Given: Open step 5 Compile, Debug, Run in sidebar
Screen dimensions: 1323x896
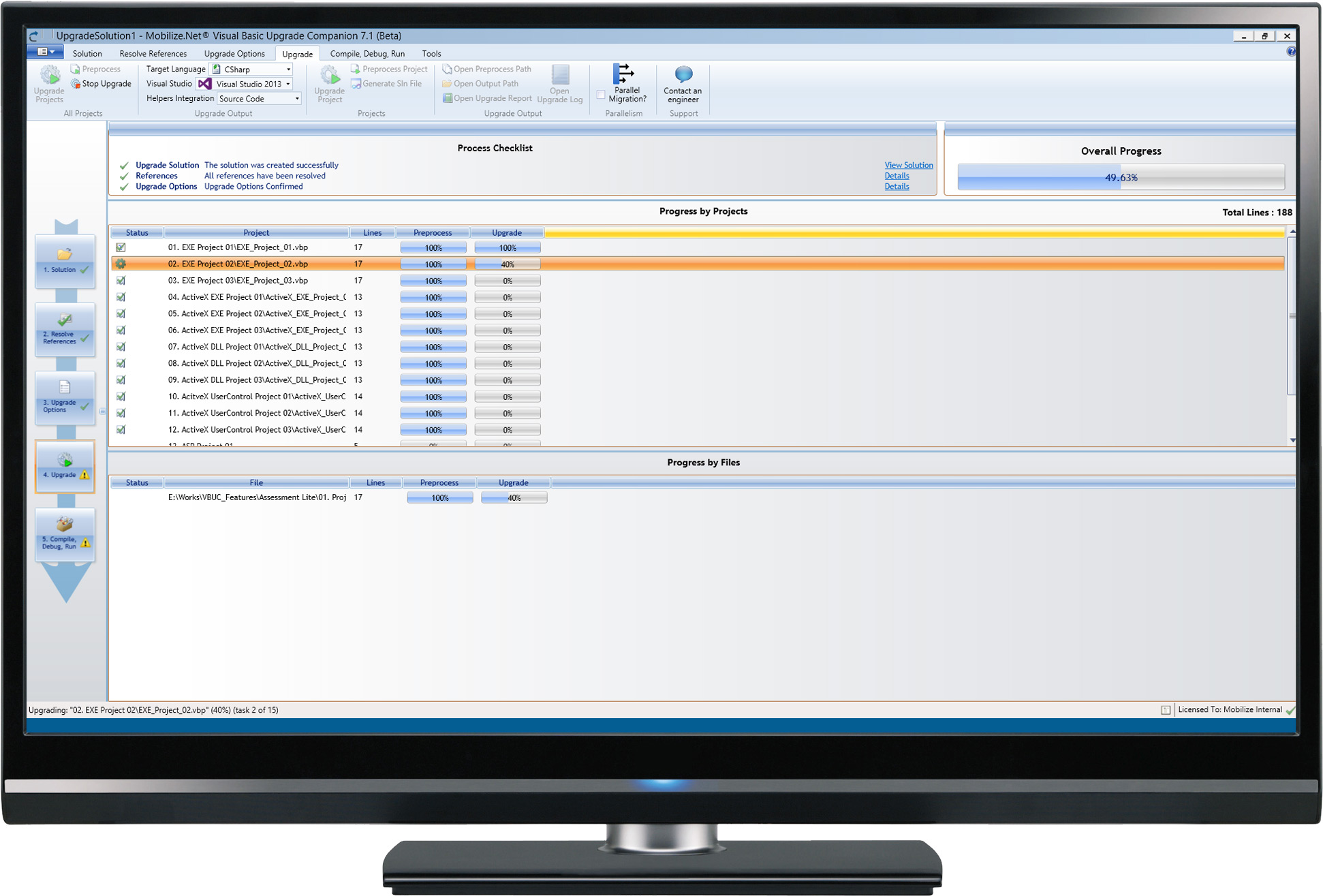Looking at the screenshot, I should click(x=63, y=536).
